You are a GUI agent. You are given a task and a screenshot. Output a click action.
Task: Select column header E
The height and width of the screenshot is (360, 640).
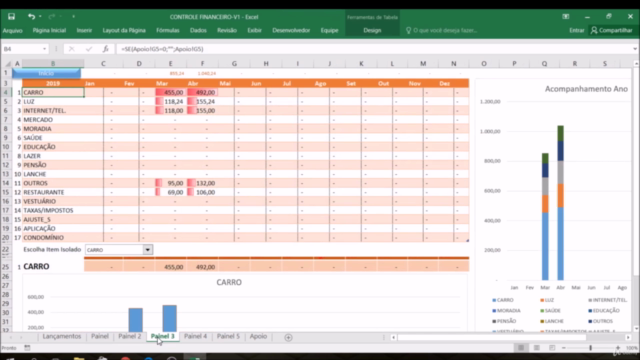point(171,64)
